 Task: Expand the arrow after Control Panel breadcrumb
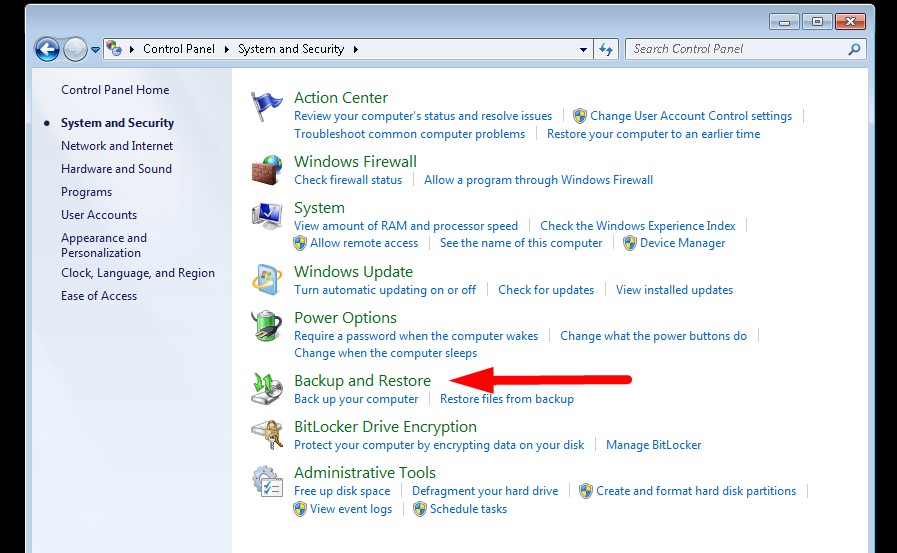(x=227, y=49)
